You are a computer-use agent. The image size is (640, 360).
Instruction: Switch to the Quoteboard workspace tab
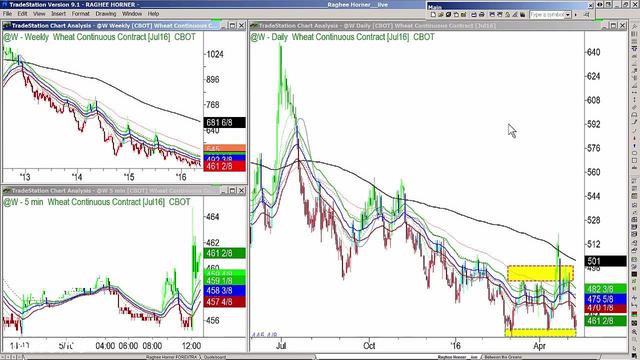[x=215, y=357]
